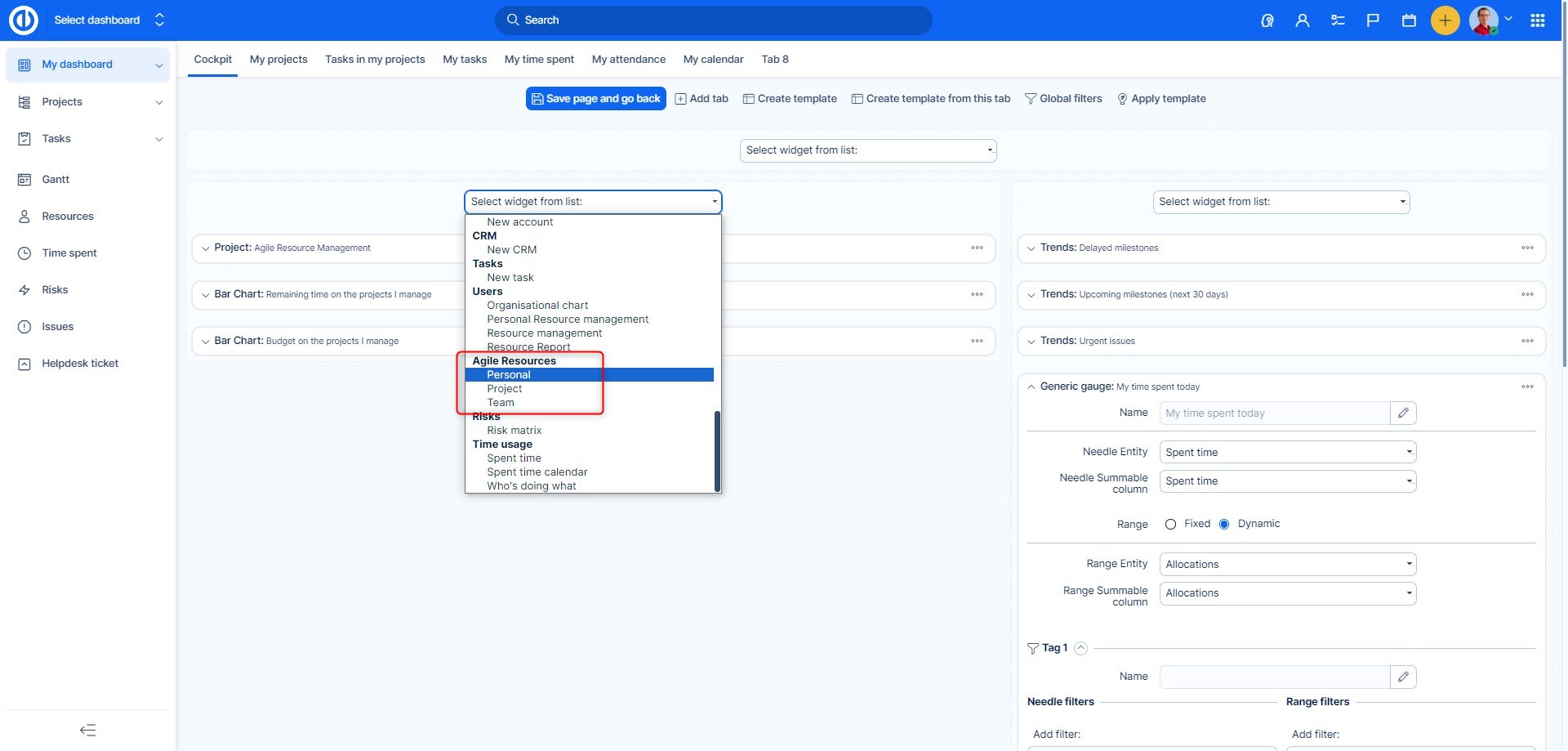Open the Needle Entity dropdown
Screen dimensions: 1568x751
(1287, 453)
